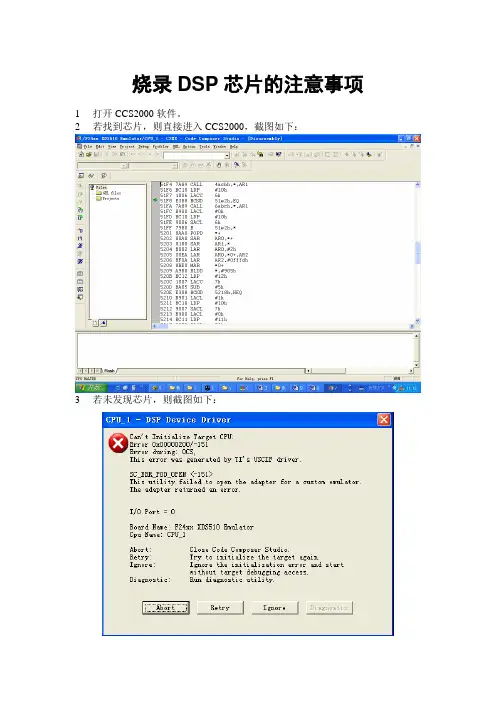496x702 pixels.
Task: Open the Debug menu in Code Composer Studio
Action: [143, 146]
